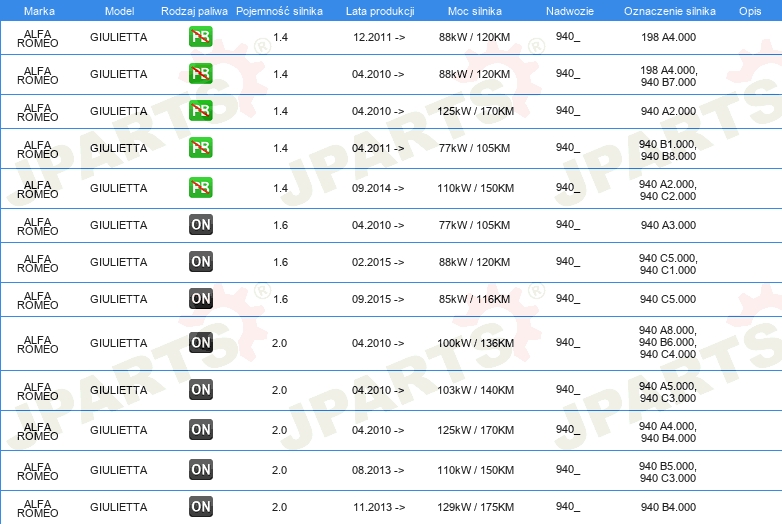Click the Pojemność silnika column header
782x524 pixels.
point(279,11)
